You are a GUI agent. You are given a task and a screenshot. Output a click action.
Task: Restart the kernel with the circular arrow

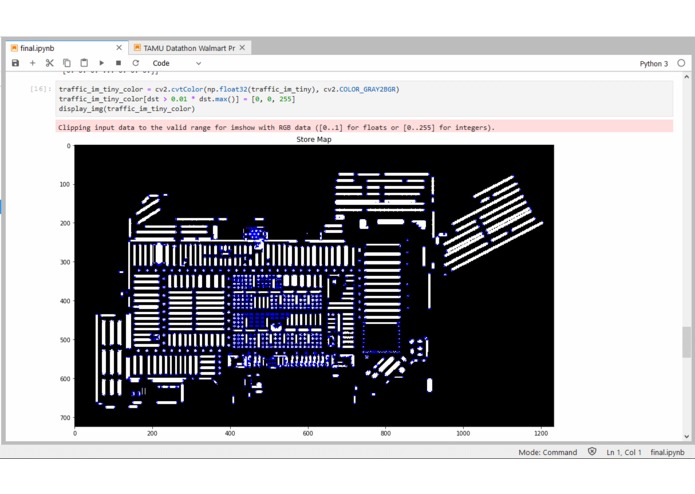(x=136, y=63)
